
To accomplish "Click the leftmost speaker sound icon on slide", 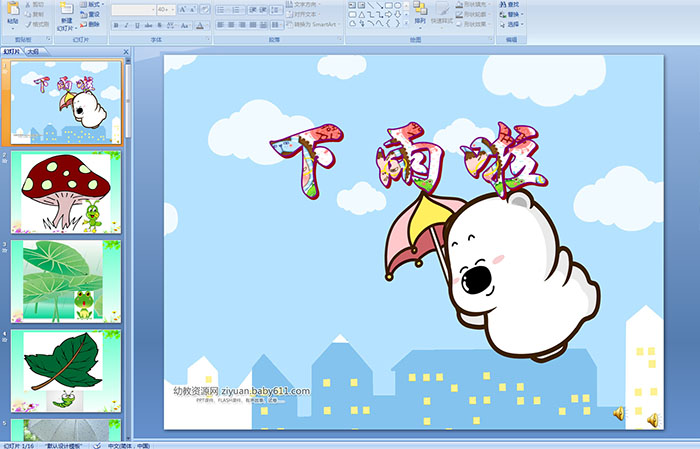I will [619, 414].
